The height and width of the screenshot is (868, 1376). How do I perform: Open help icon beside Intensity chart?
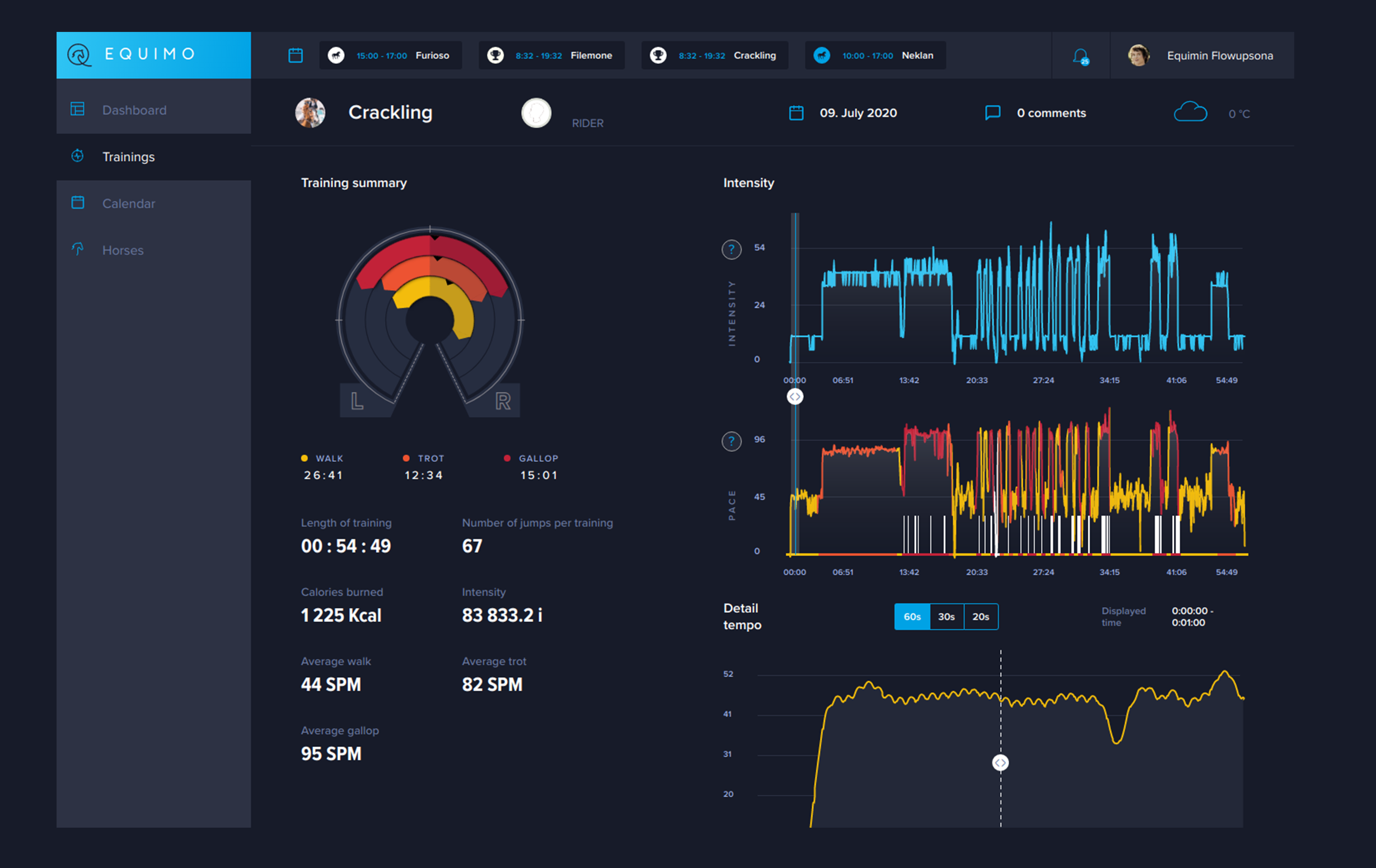pos(732,250)
